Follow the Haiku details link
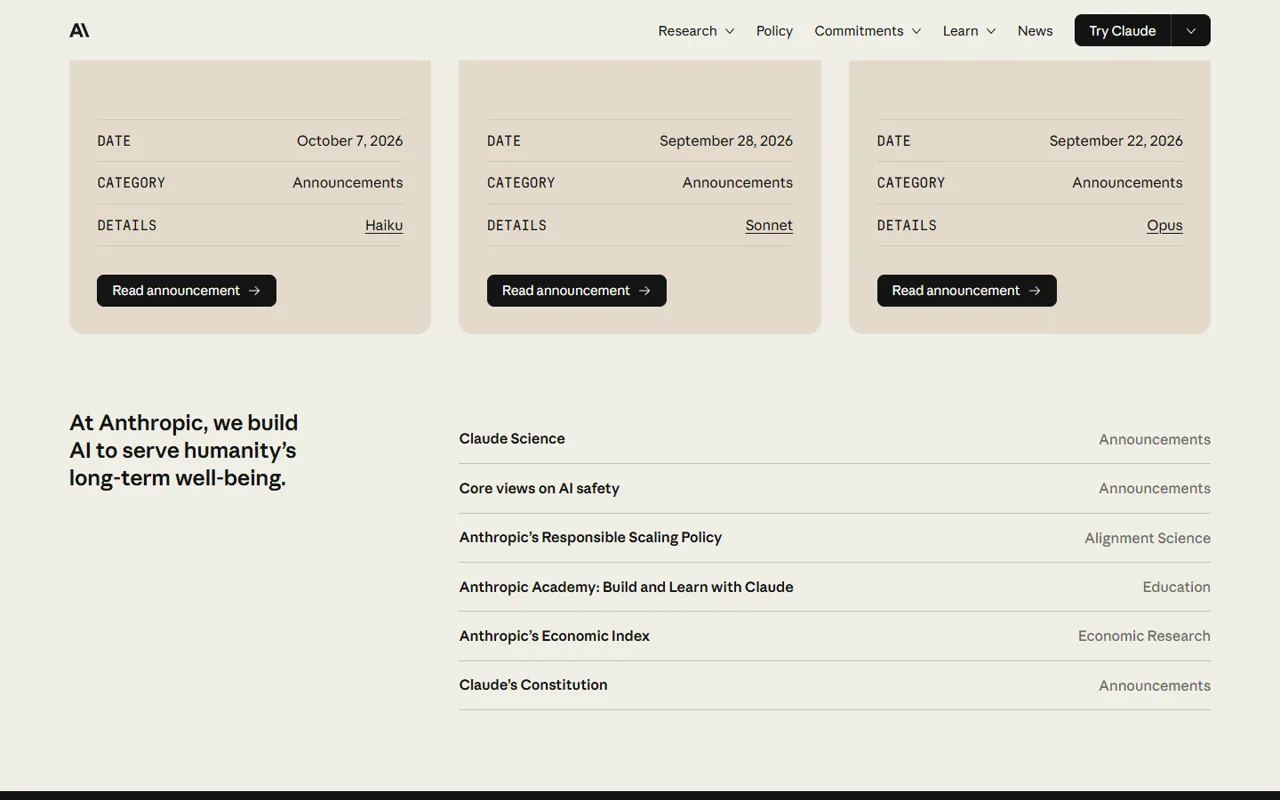1280x800 pixels. coord(384,225)
